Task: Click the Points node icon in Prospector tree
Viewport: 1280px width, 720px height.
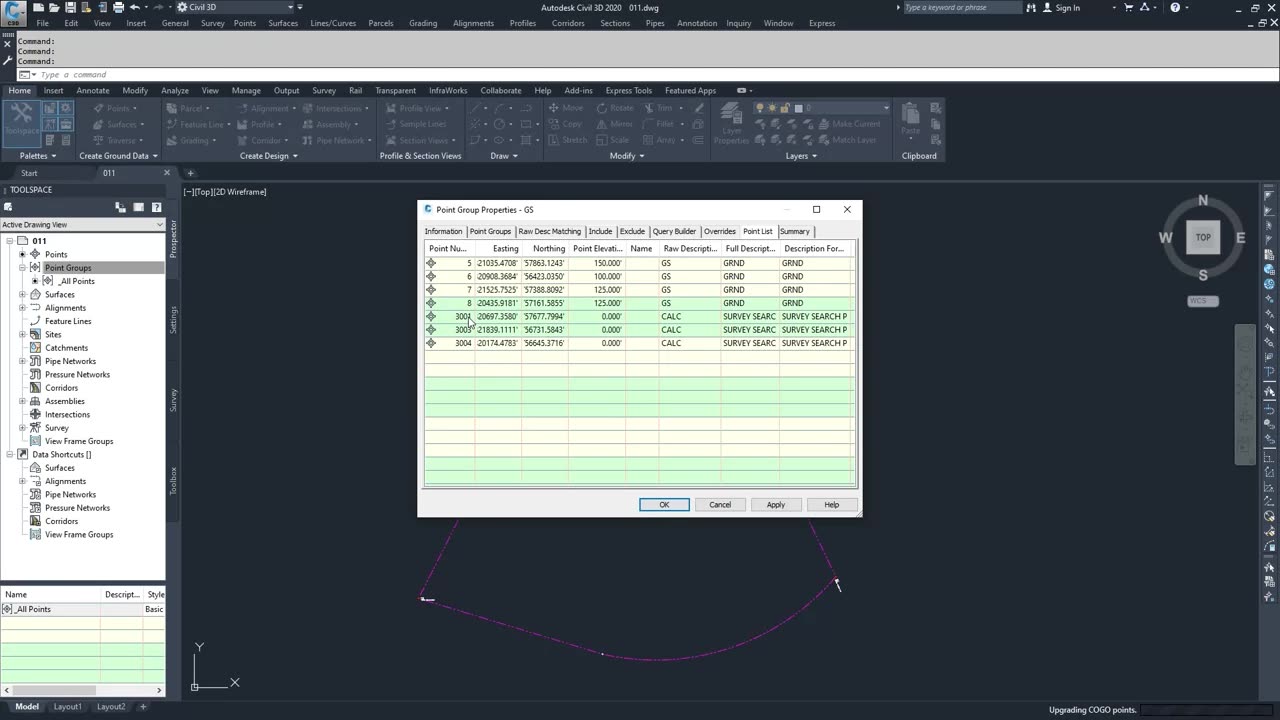Action: click(x=35, y=254)
